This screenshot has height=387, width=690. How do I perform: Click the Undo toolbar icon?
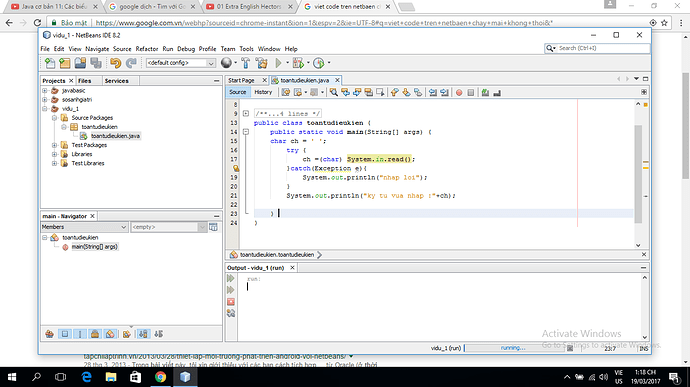tap(115, 63)
